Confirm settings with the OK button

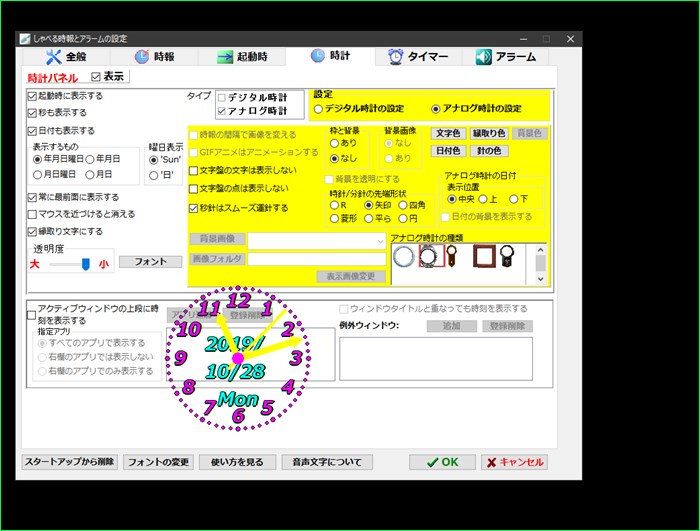point(442,462)
